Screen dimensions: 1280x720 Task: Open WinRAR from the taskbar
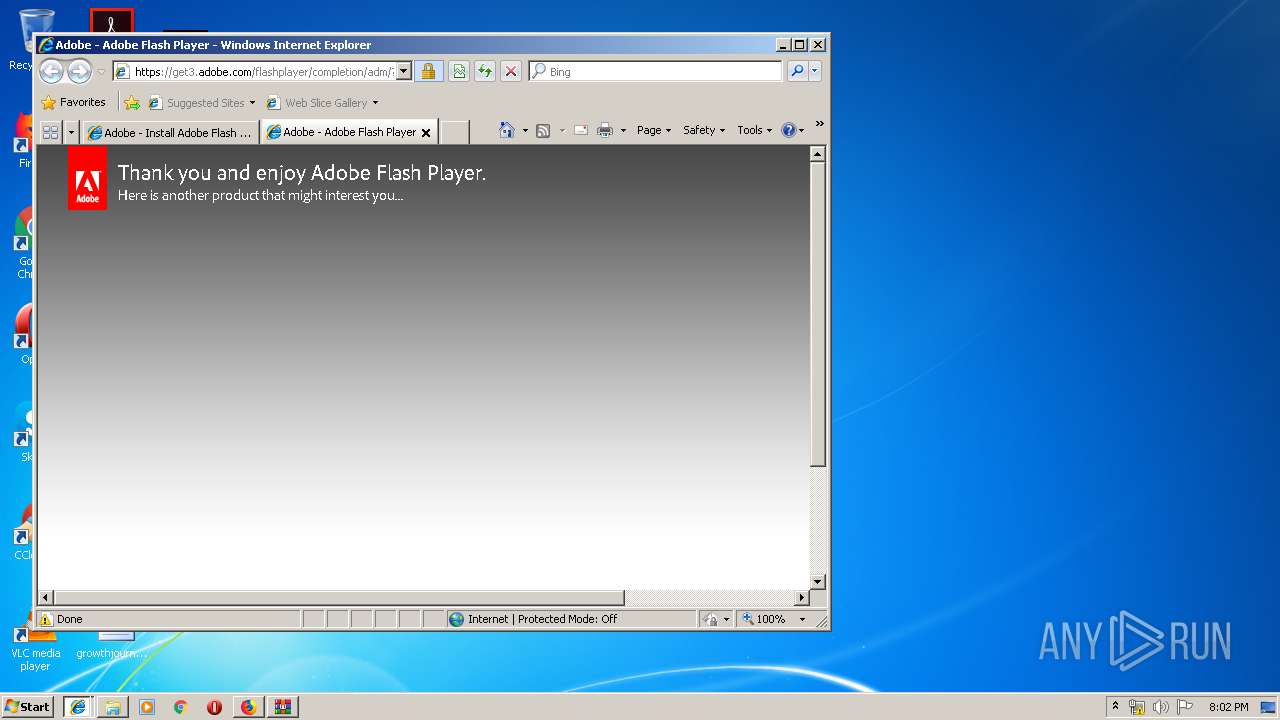(282, 707)
